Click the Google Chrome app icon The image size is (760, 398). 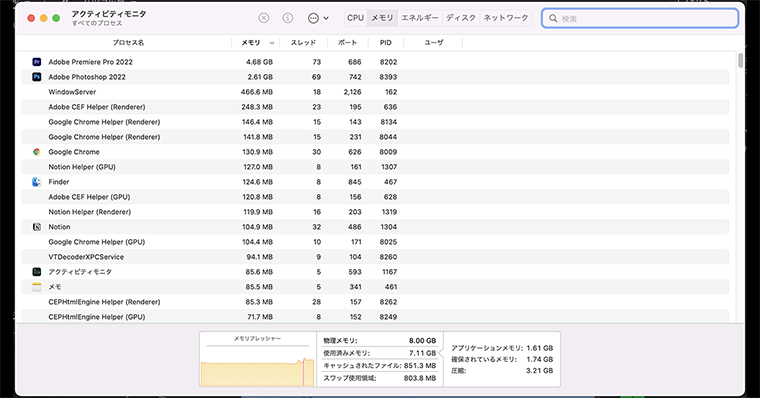[37, 152]
